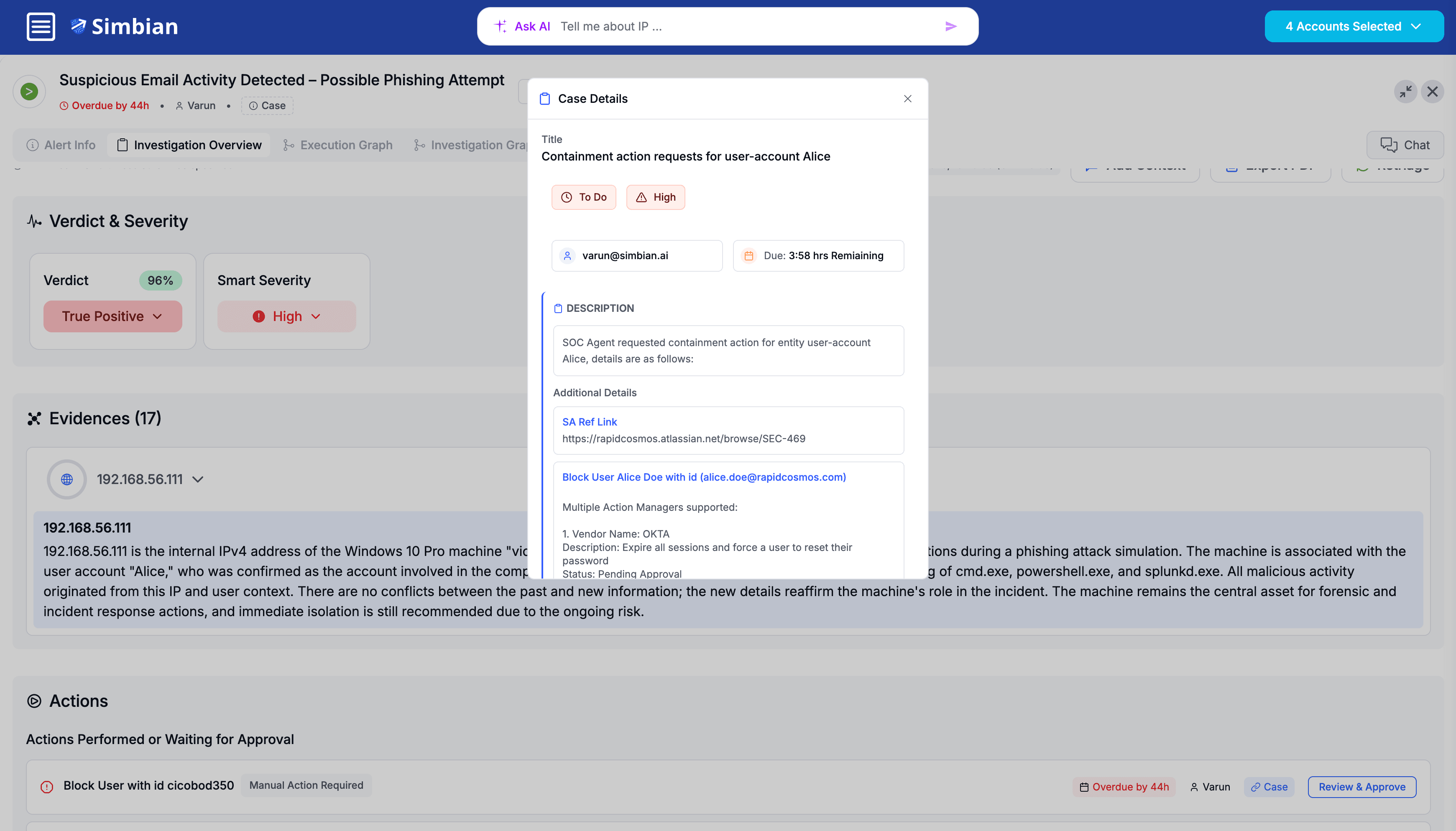Open the 4 Accounts Selected dropdown
The width and height of the screenshot is (1456, 831).
coord(1353,26)
